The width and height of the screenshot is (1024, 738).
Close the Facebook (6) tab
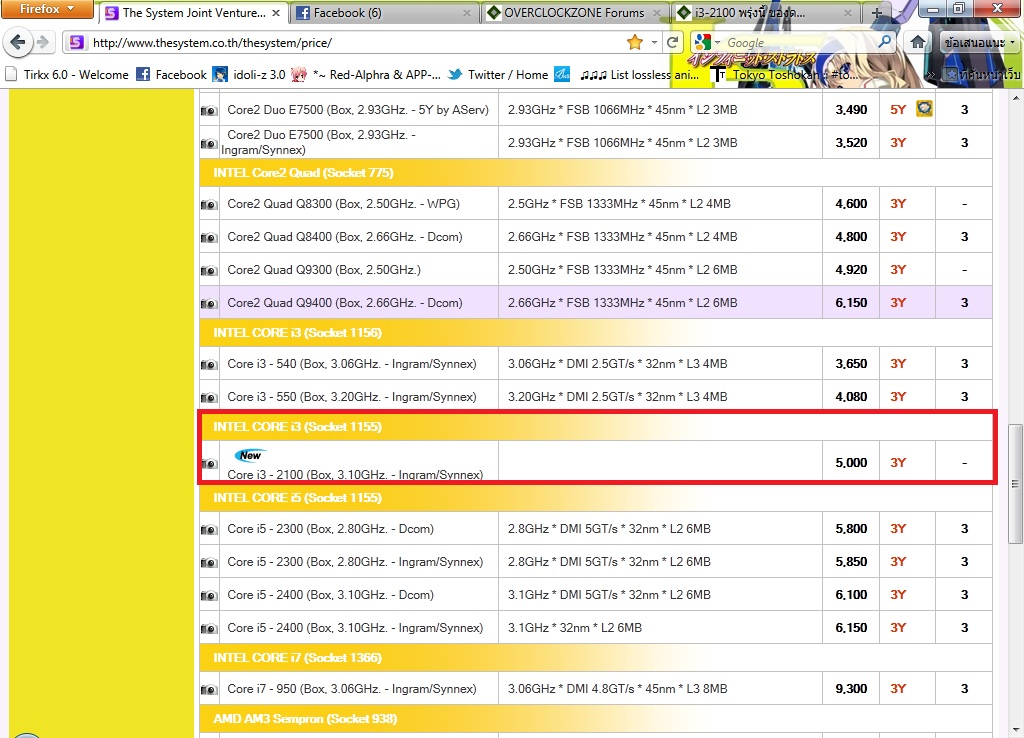467,12
